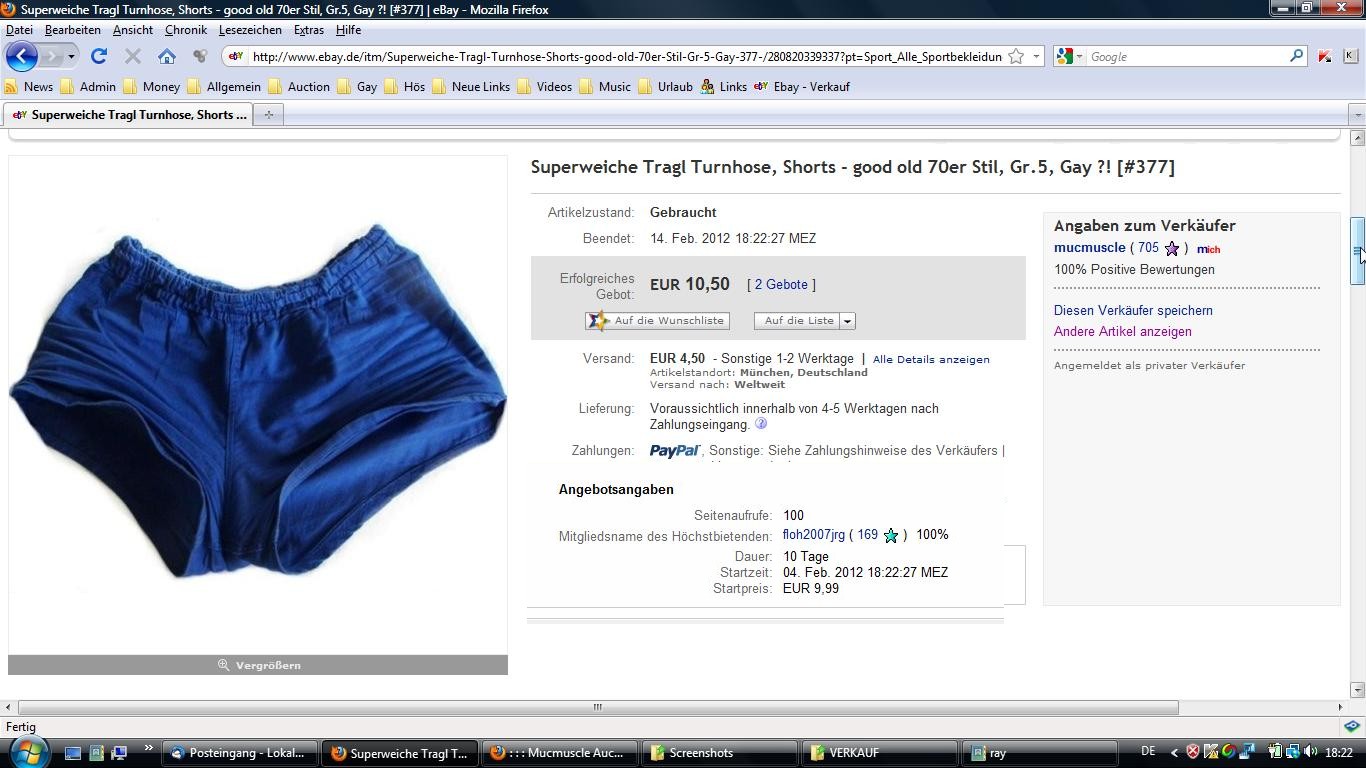The image size is (1366, 768).
Task: Click Vergrößern to enlarge shorts image
Action: pyautogui.click(x=259, y=665)
